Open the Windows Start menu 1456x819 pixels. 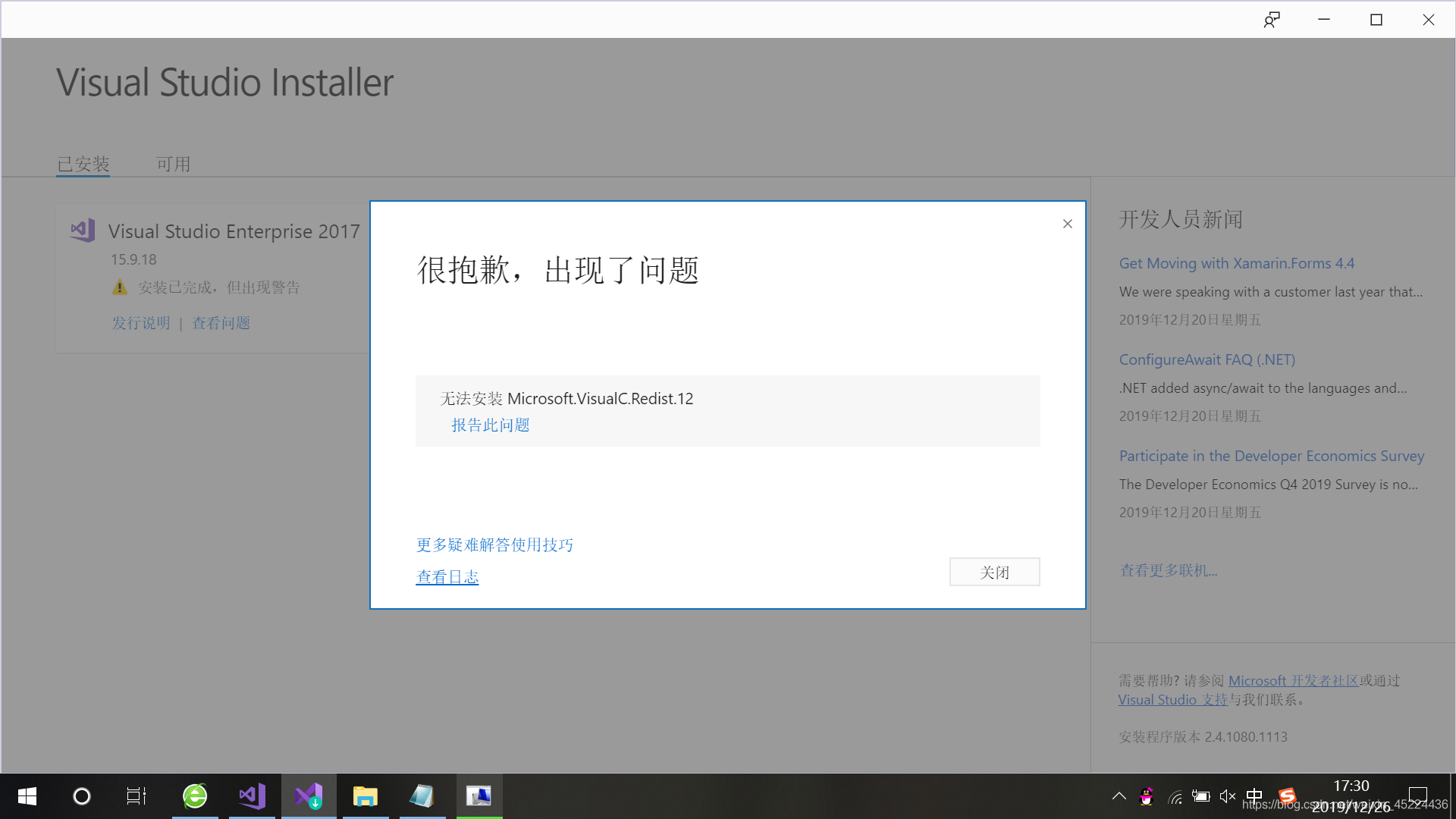pos(27,796)
